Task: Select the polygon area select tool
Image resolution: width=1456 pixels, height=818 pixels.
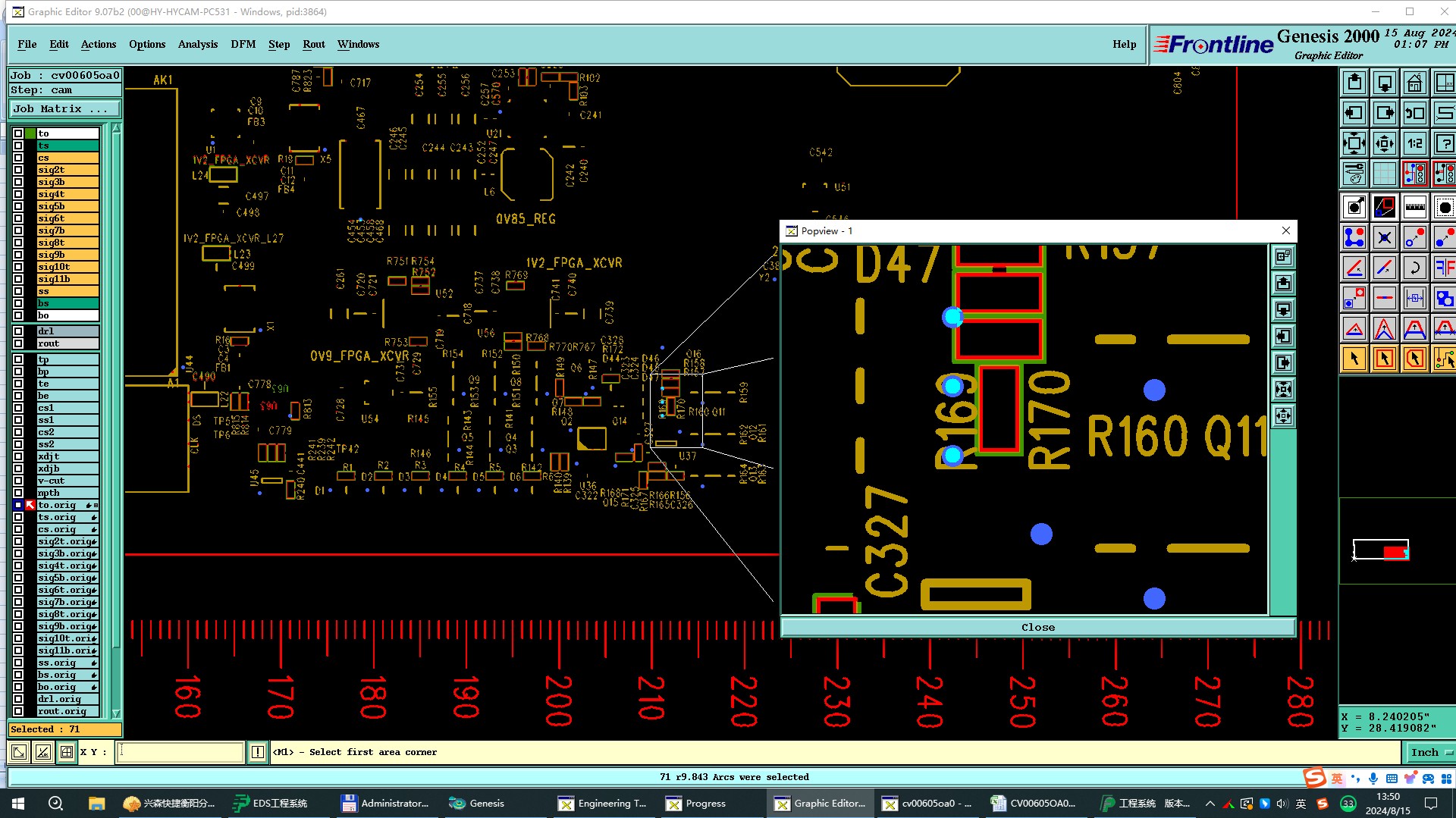Action: pyautogui.click(x=1415, y=359)
